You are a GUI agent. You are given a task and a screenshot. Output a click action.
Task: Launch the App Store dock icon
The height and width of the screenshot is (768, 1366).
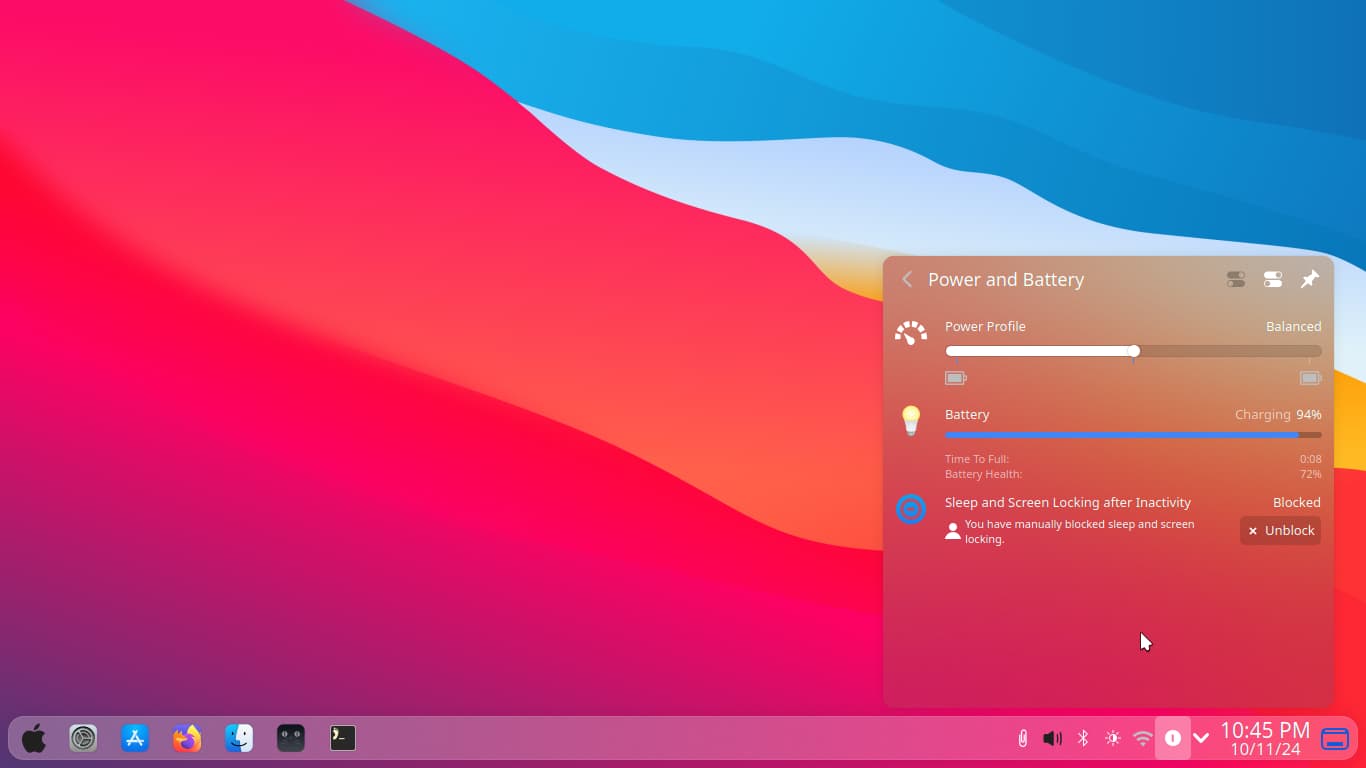click(135, 738)
